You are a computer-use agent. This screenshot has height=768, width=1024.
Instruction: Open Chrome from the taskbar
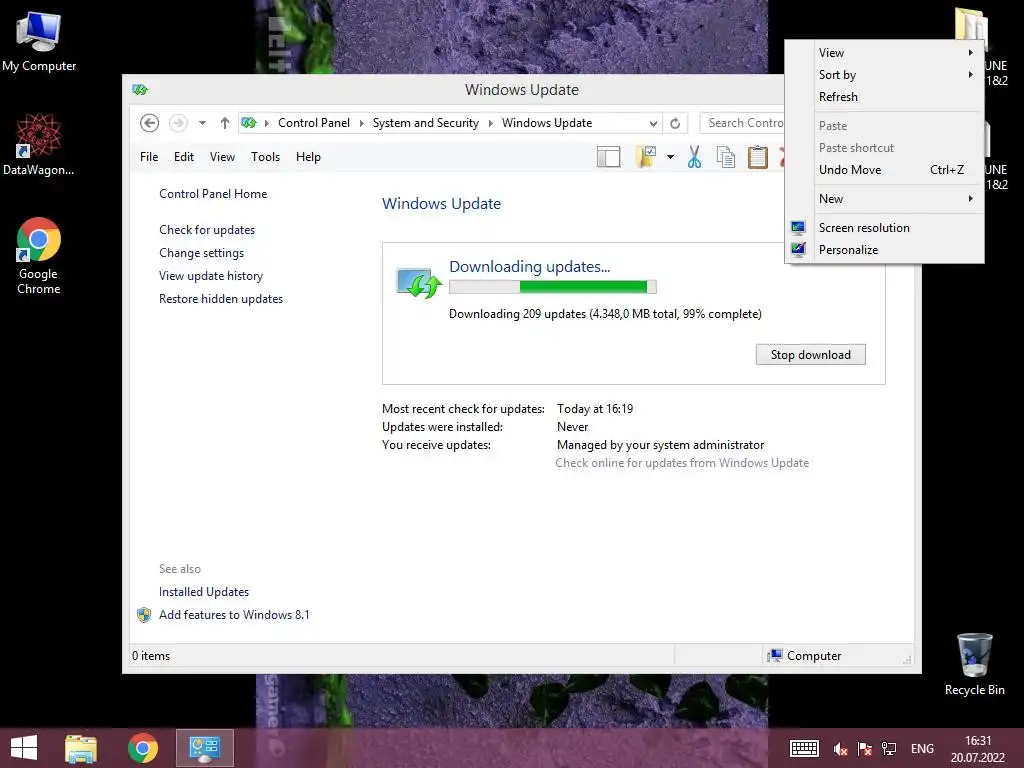pos(143,748)
